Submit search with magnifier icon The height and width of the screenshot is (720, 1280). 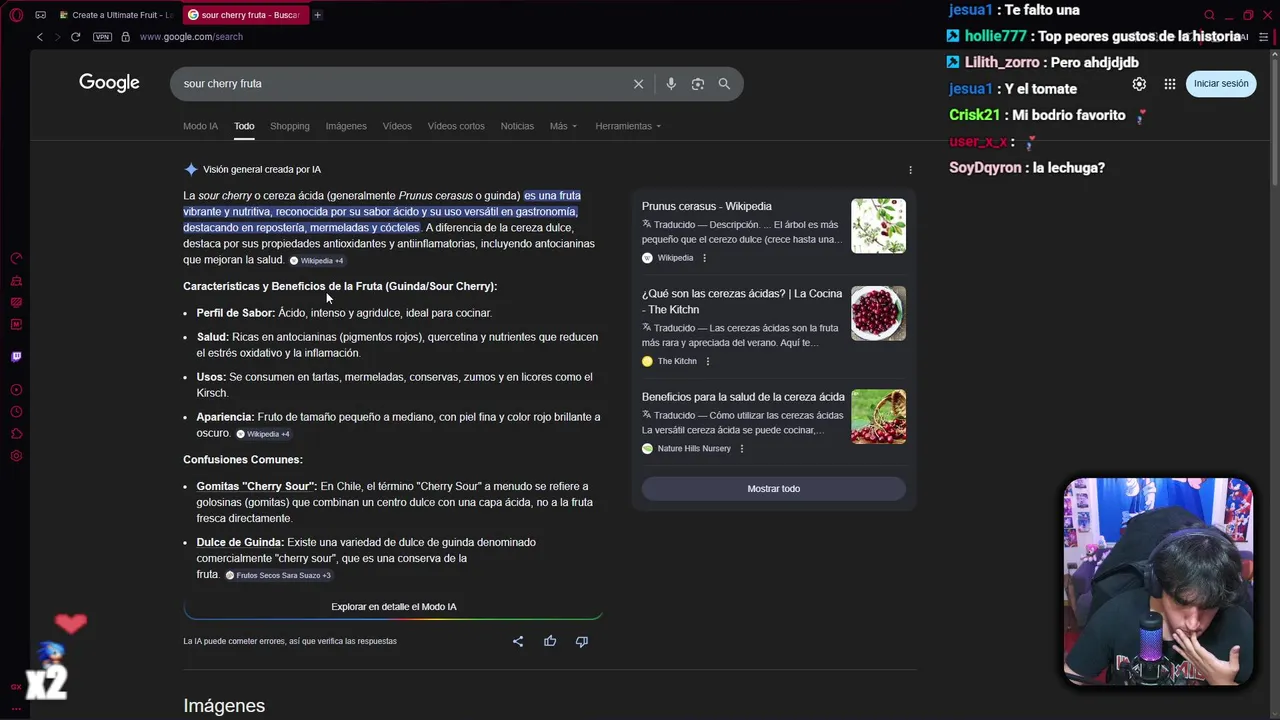coord(724,84)
